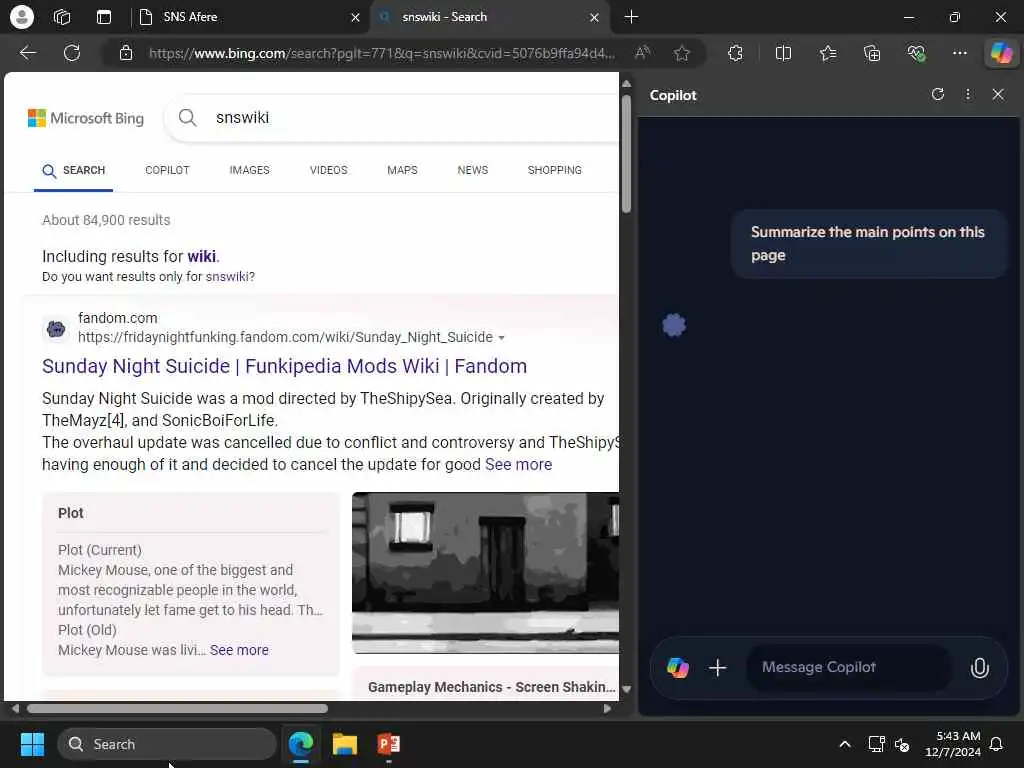Start voice input with microphone icon
The width and height of the screenshot is (1024, 768).
(x=980, y=667)
